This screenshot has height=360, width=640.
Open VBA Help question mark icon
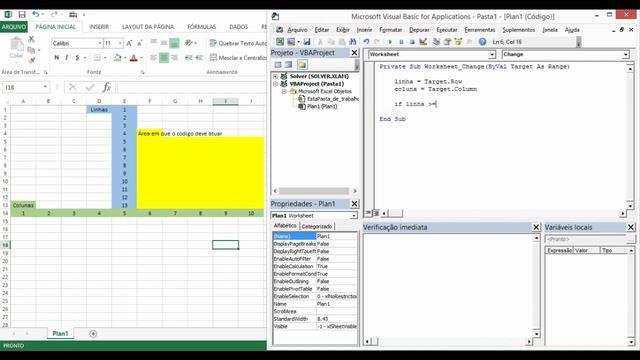point(482,42)
